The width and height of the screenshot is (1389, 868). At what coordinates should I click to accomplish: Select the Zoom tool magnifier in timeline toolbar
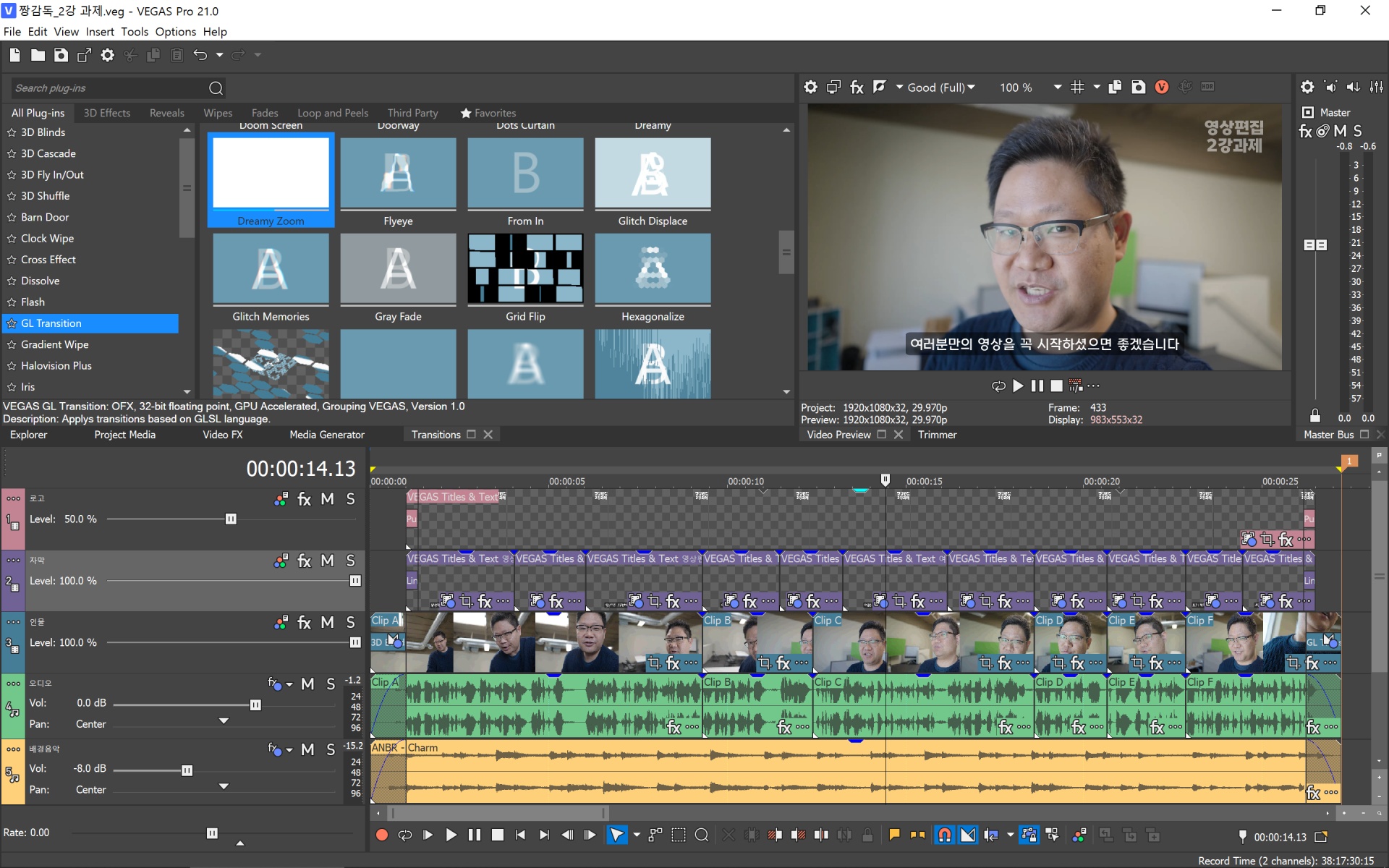pyautogui.click(x=701, y=835)
